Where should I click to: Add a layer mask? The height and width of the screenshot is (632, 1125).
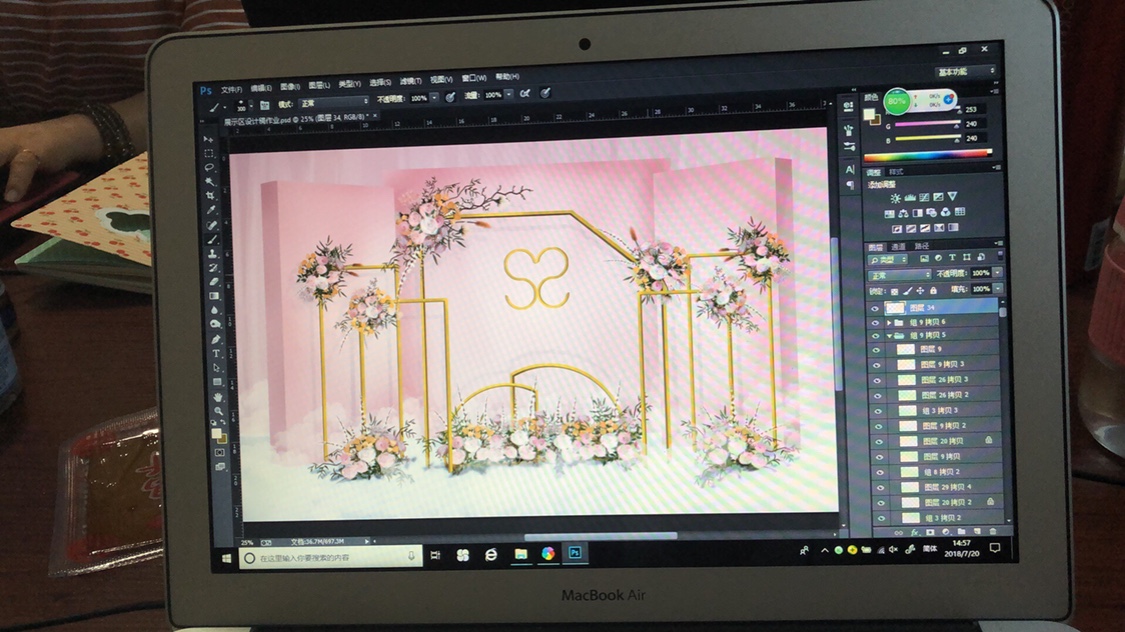(931, 532)
